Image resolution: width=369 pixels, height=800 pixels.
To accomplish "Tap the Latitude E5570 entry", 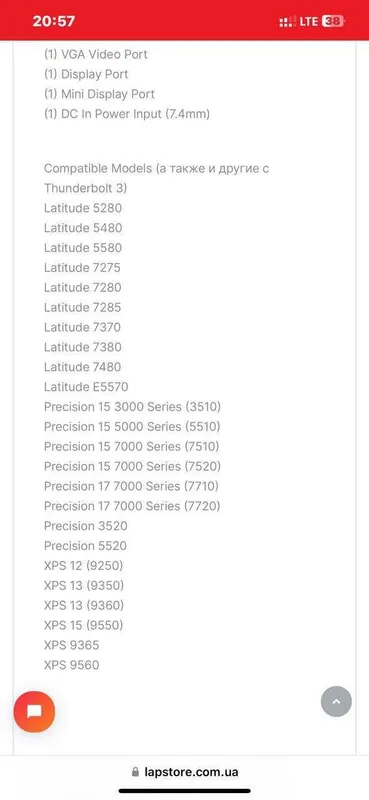I will tap(86, 387).
